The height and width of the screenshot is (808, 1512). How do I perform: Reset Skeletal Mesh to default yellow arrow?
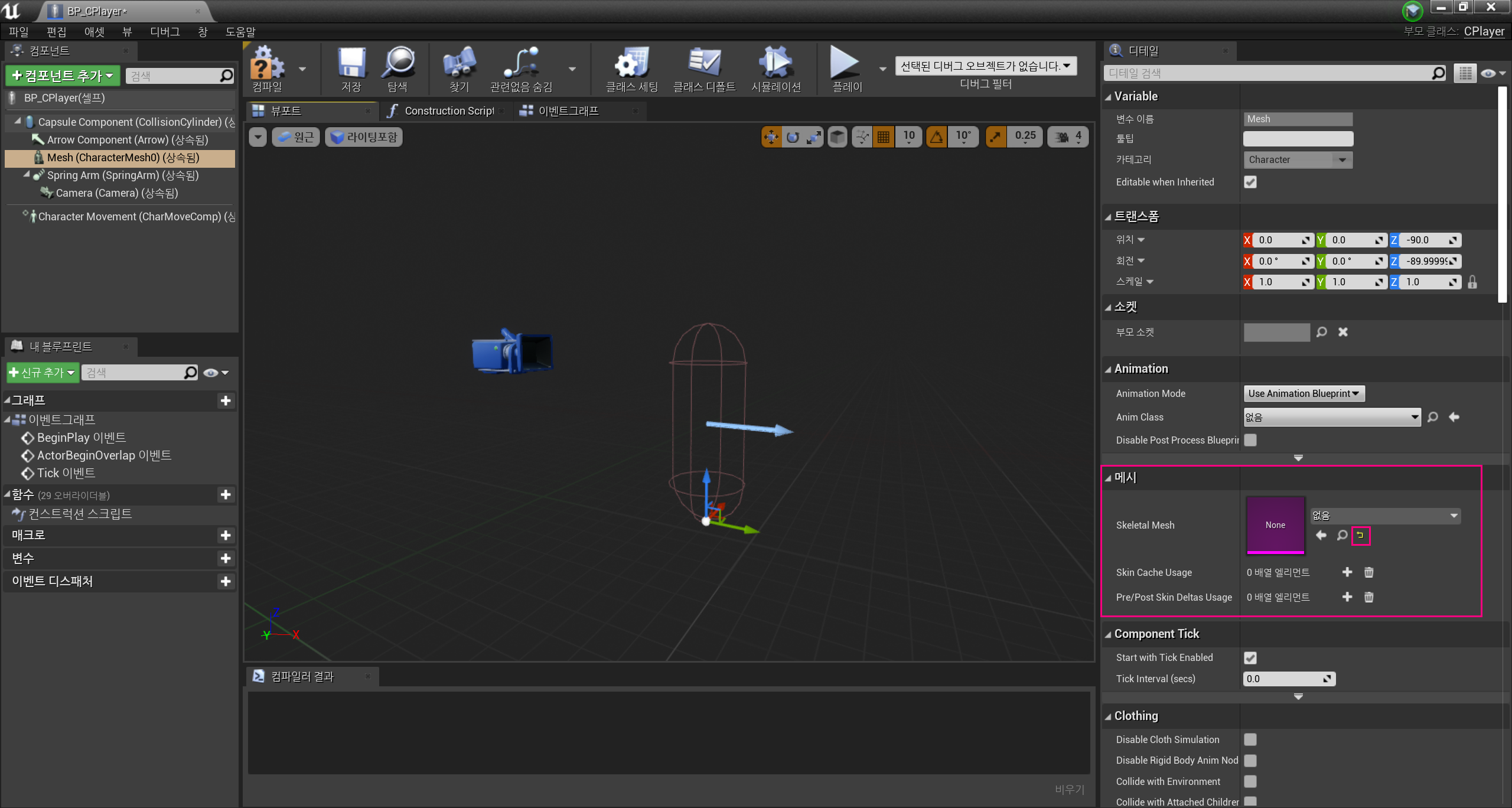[1360, 535]
